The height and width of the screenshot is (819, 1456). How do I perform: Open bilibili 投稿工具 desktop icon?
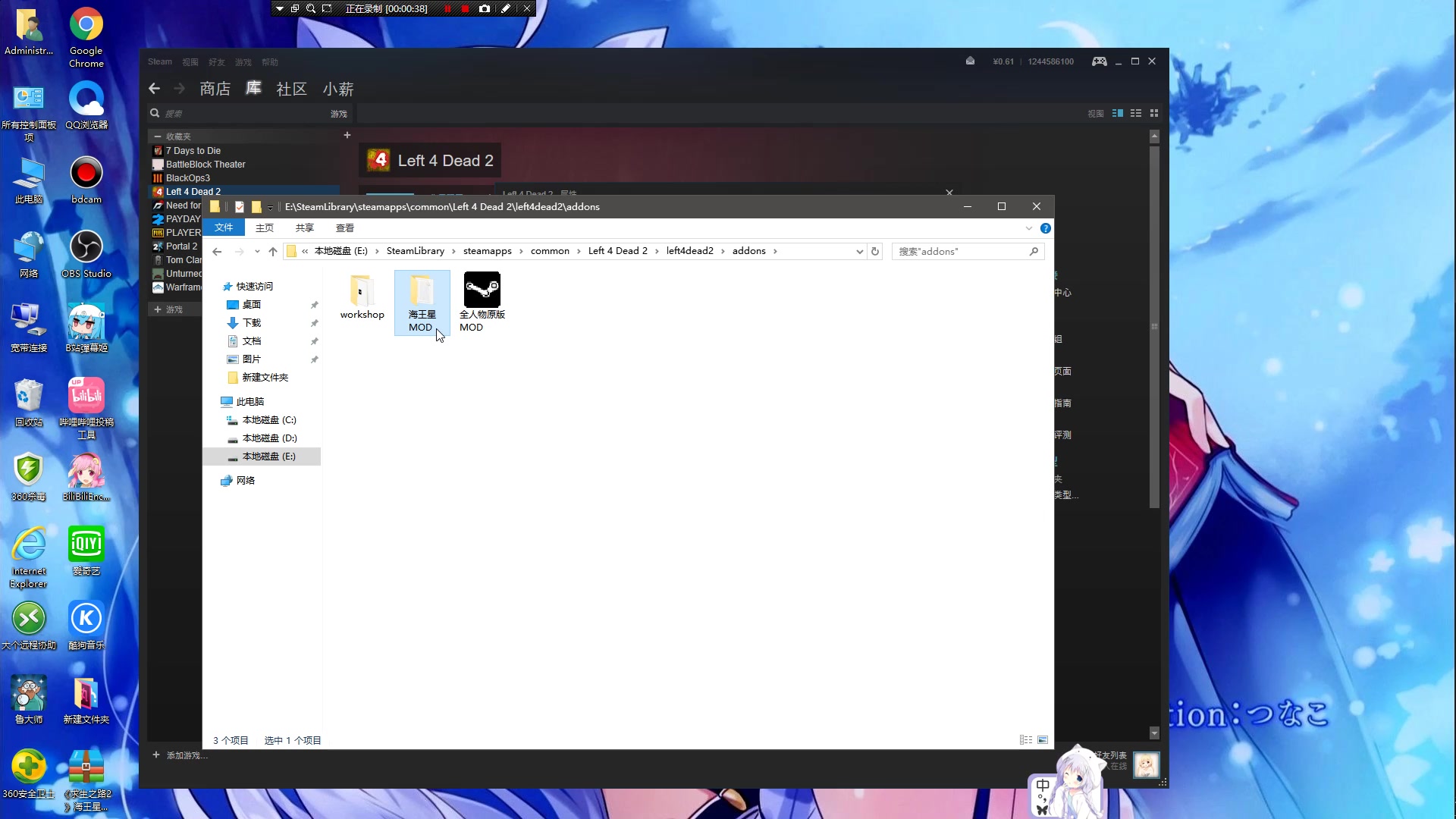pos(86,408)
